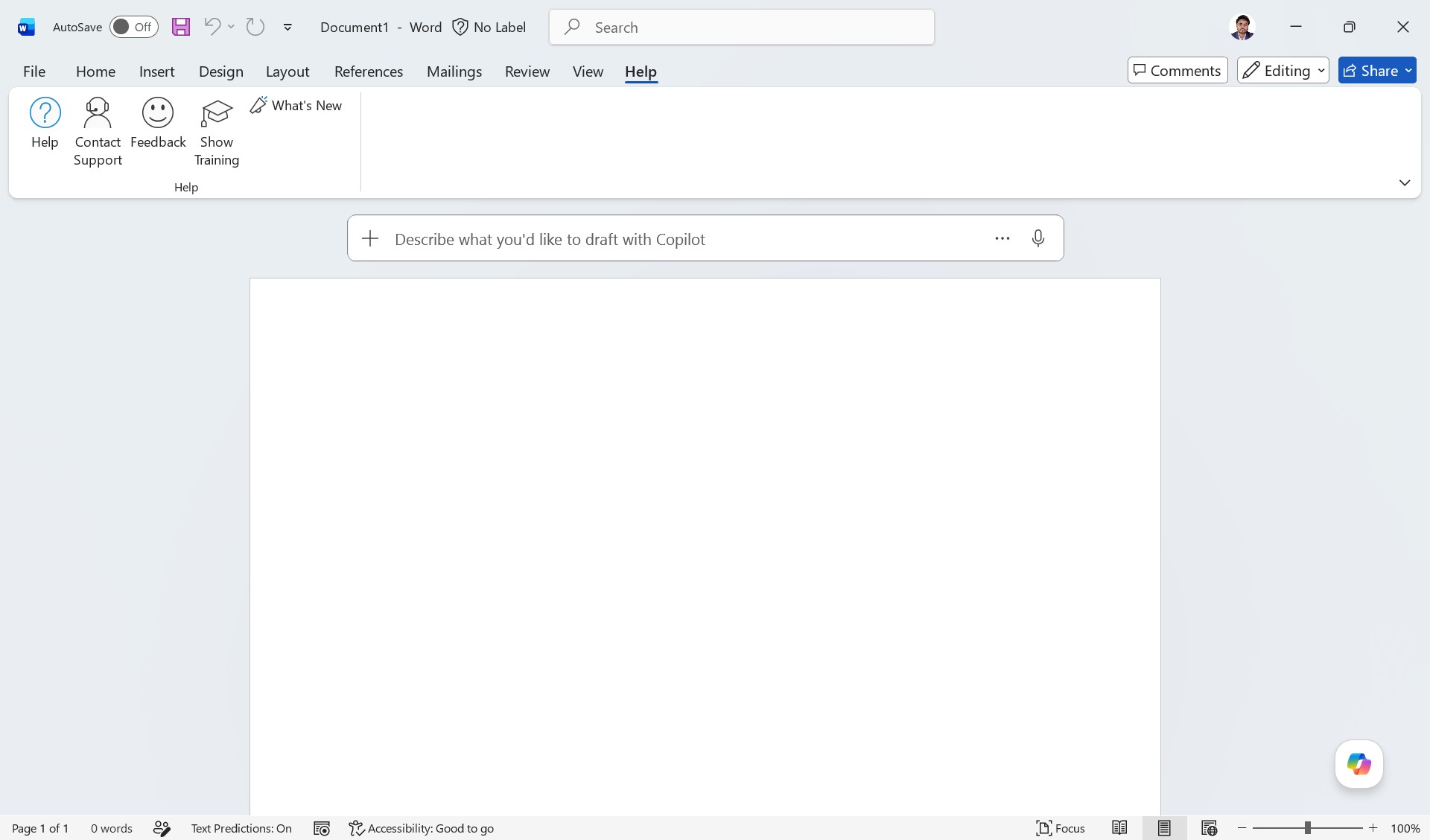
Task: Click the microphone icon in Copilot box
Action: (1038, 238)
